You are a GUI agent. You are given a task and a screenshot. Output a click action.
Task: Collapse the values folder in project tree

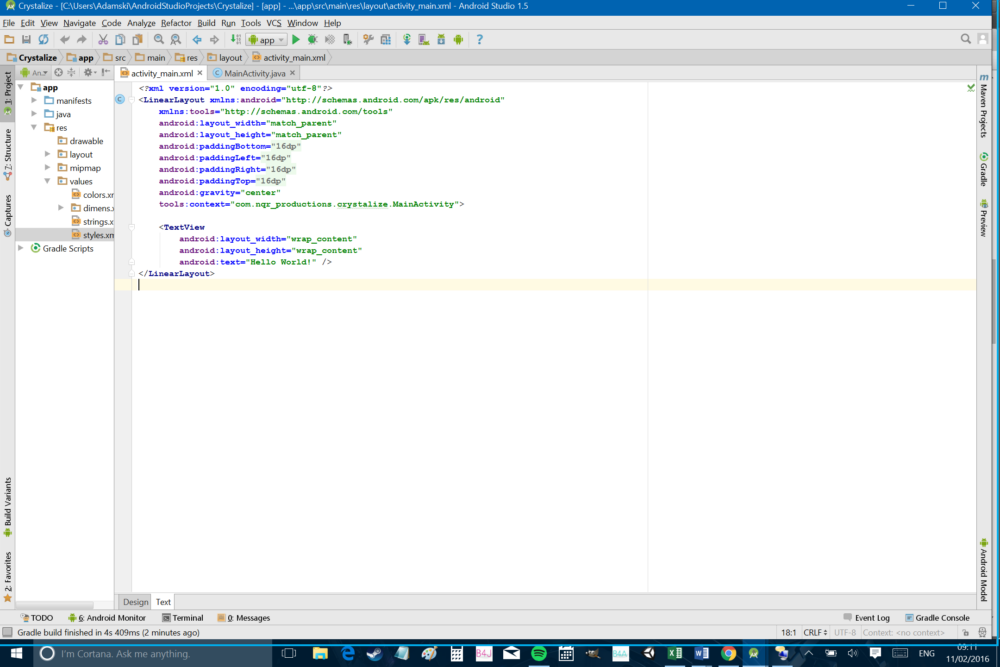click(x=47, y=182)
